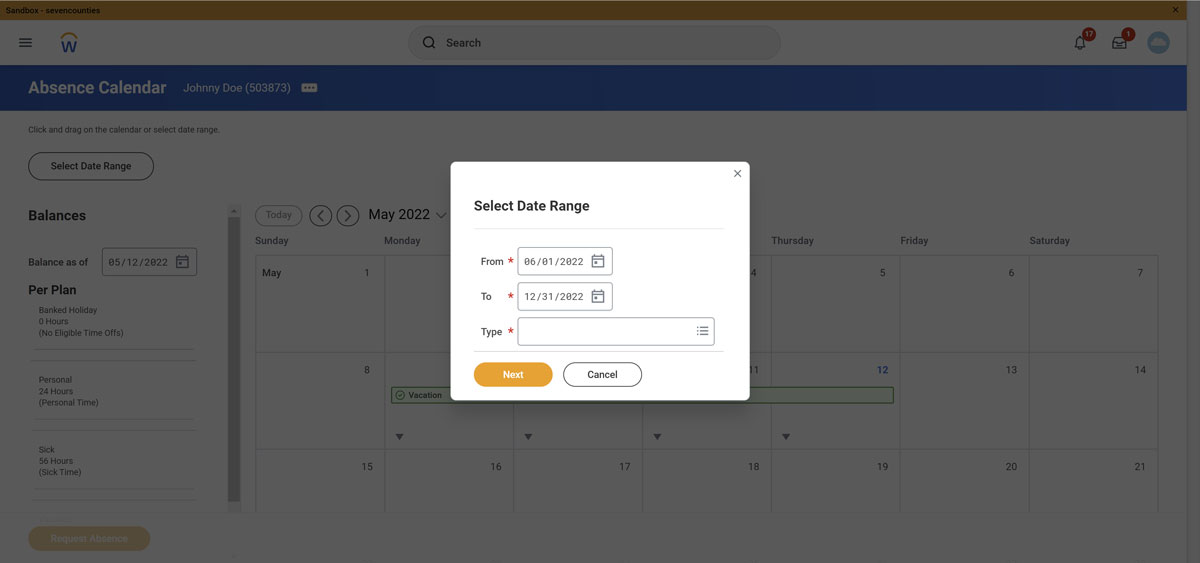Click the Personal 24 Hours balance
This screenshot has width=1200, height=563.
point(69,391)
